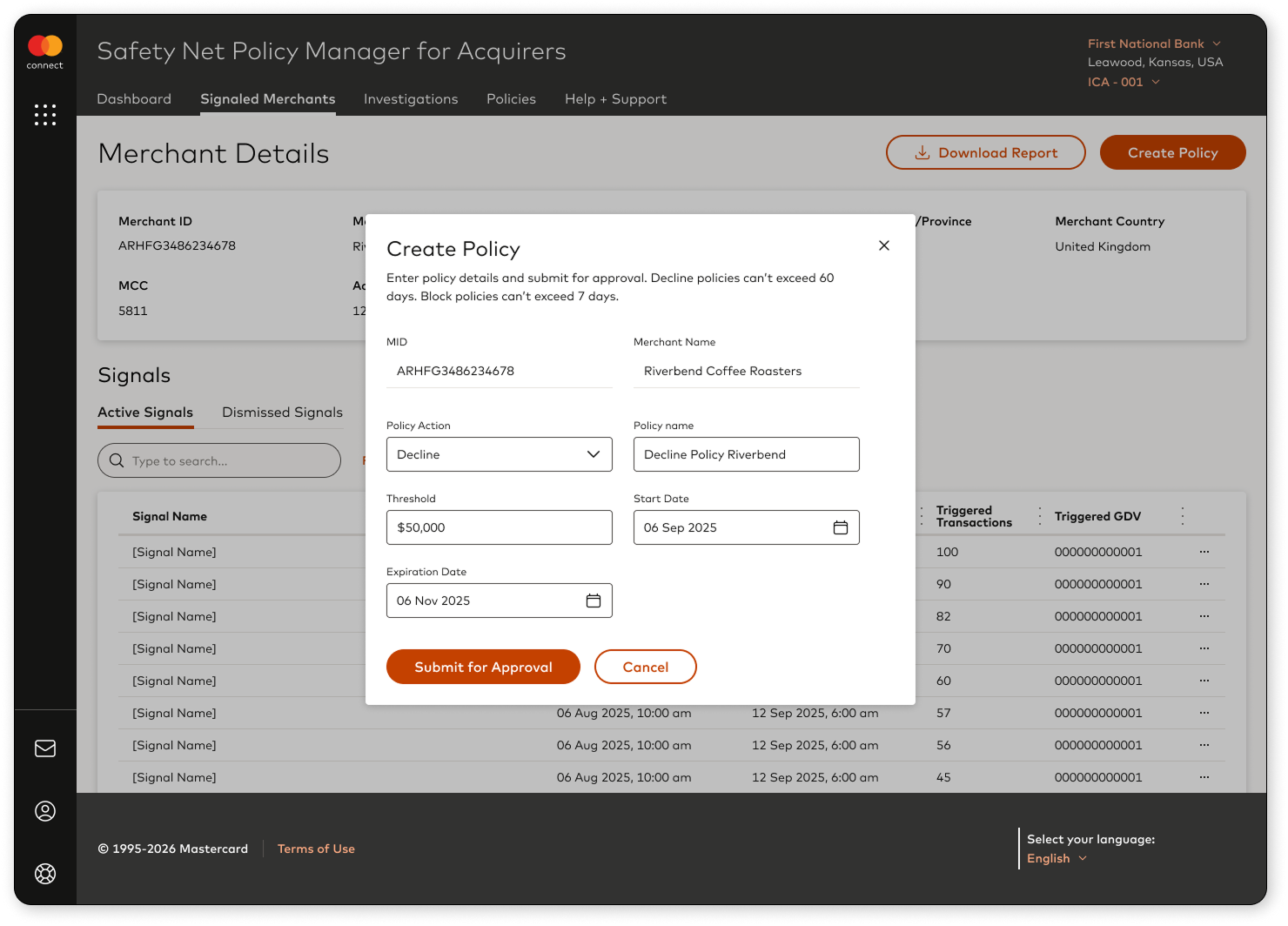Open the Start Date calendar picker icon
The image size is (1288, 926).
click(841, 527)
